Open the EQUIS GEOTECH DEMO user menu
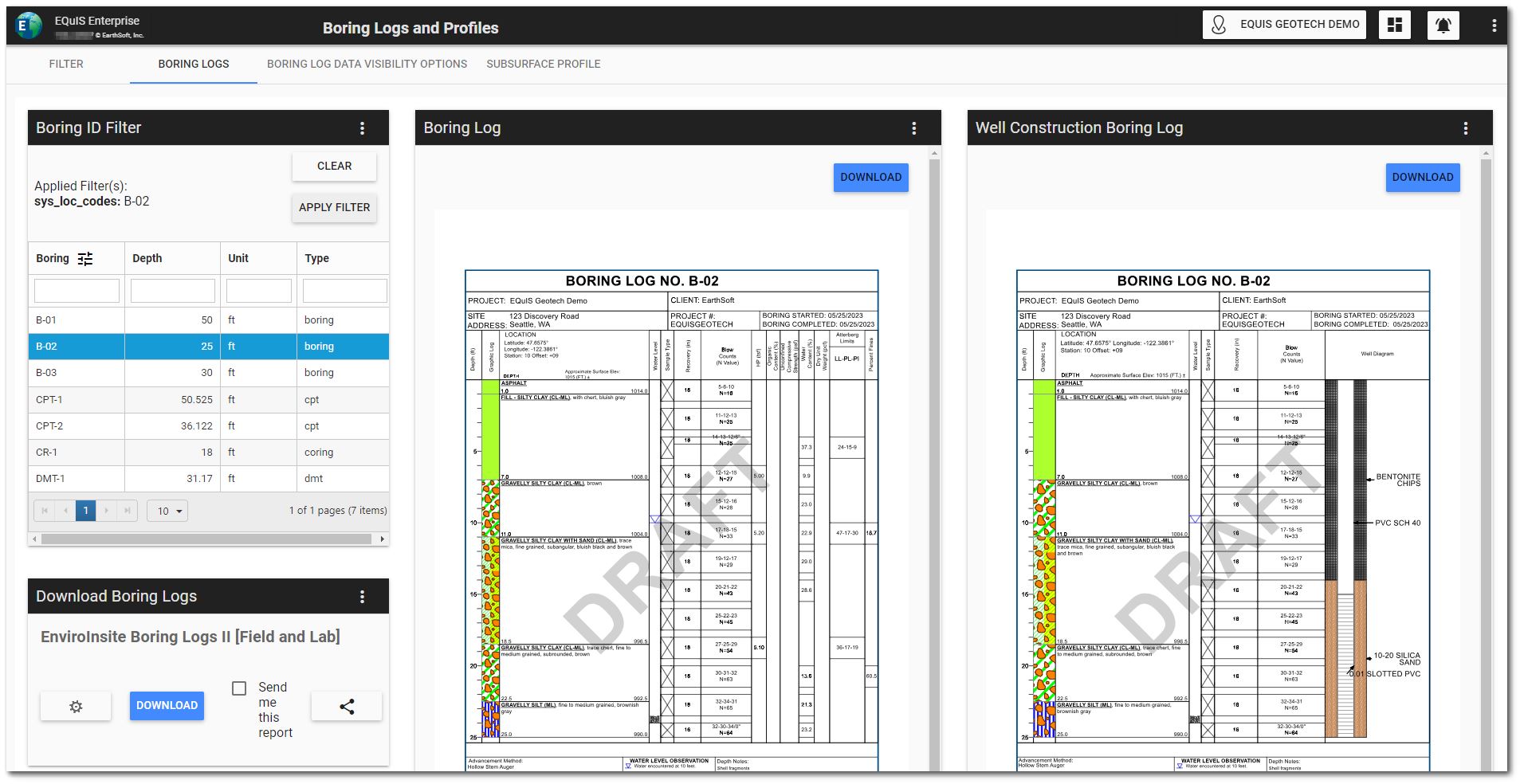This screenshot has width=1520, height=784. click(1284, 25)
